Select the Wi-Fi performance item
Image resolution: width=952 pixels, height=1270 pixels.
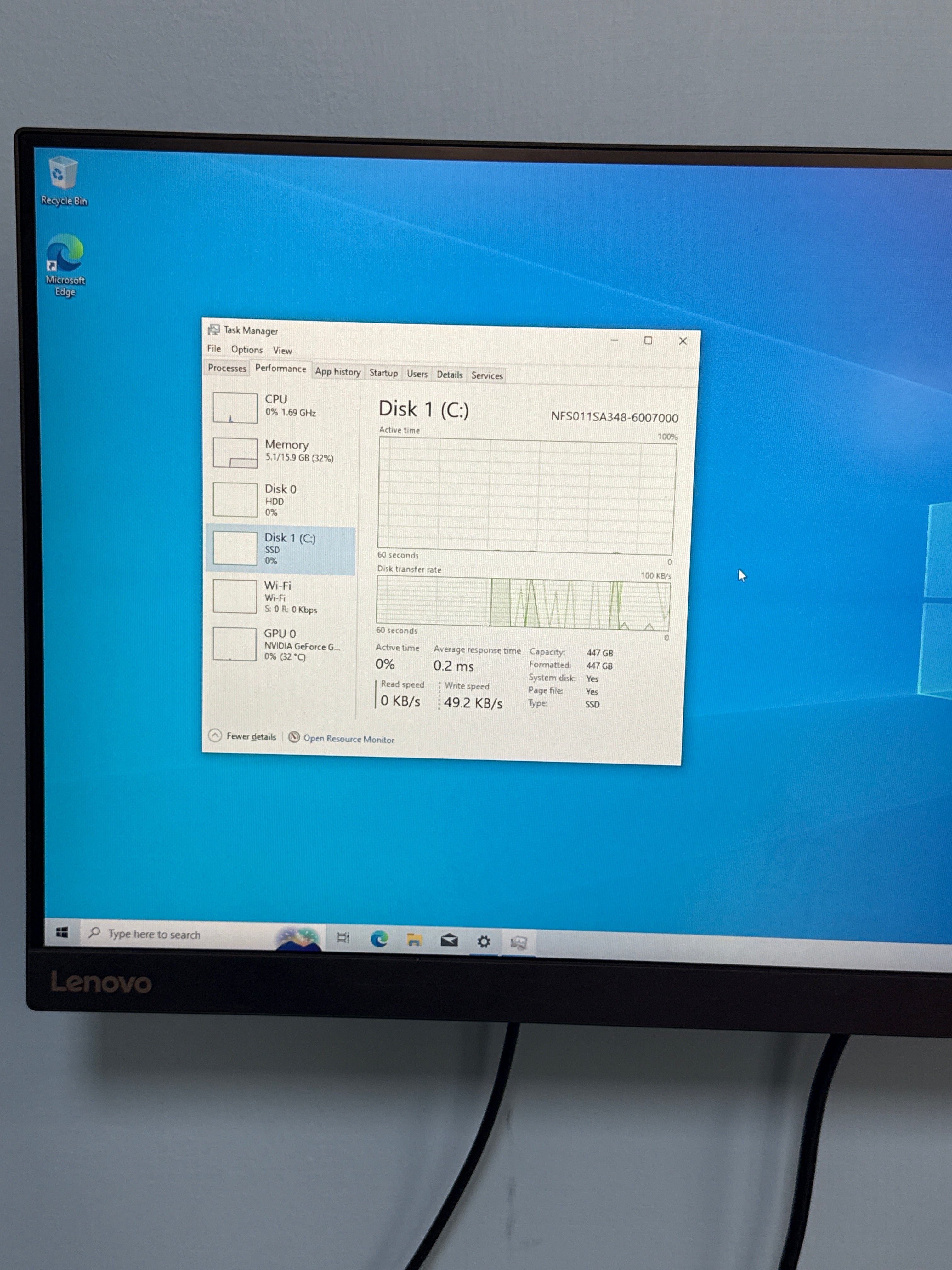click(281, 597)
